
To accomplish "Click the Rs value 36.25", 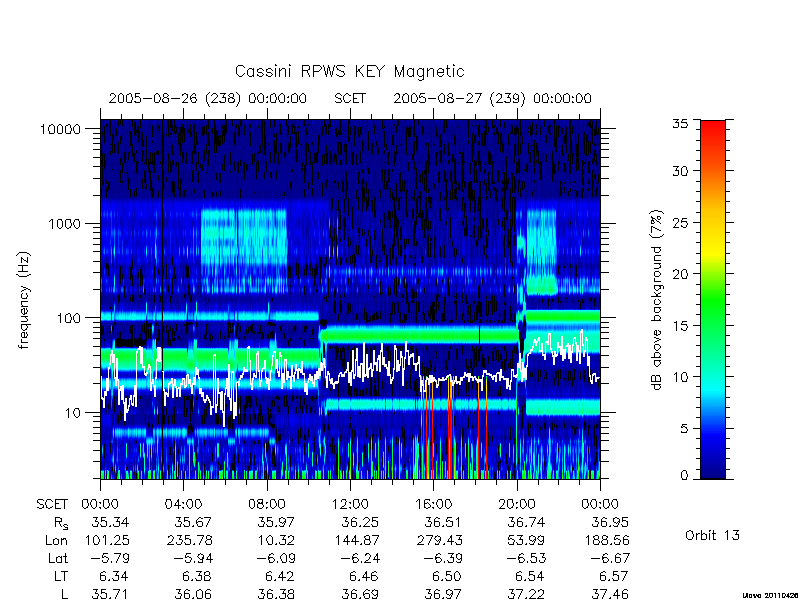I will (360, 523).
